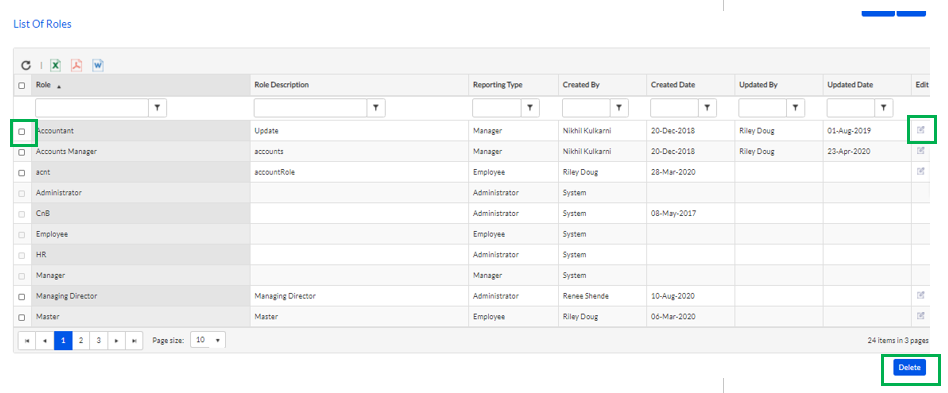Open edit icon for Managing Director row
Image resolution: width=948 pixels, height=393 pixels.
click(921, 295)
